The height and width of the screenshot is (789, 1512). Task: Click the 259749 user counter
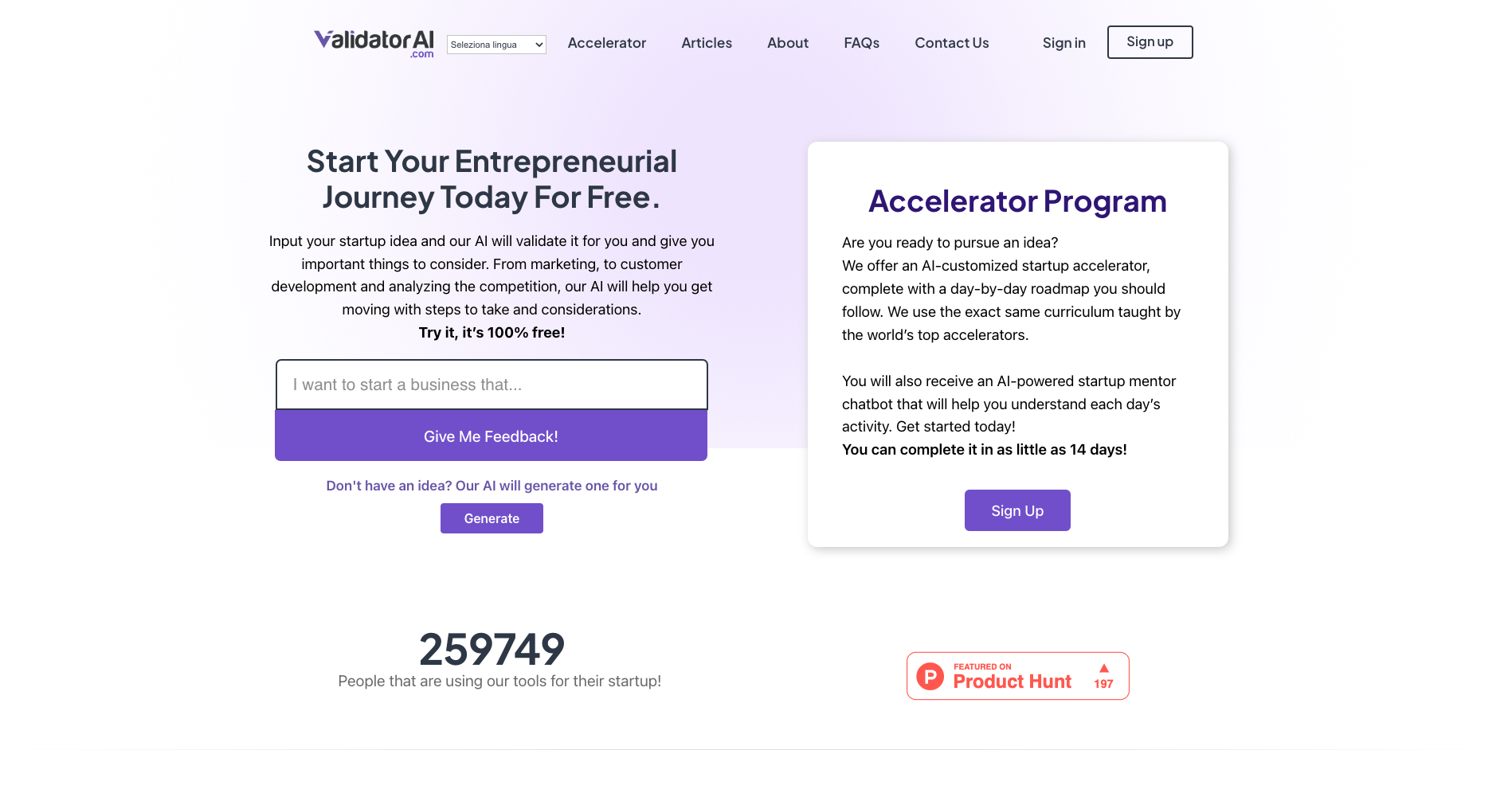(492, 649)
